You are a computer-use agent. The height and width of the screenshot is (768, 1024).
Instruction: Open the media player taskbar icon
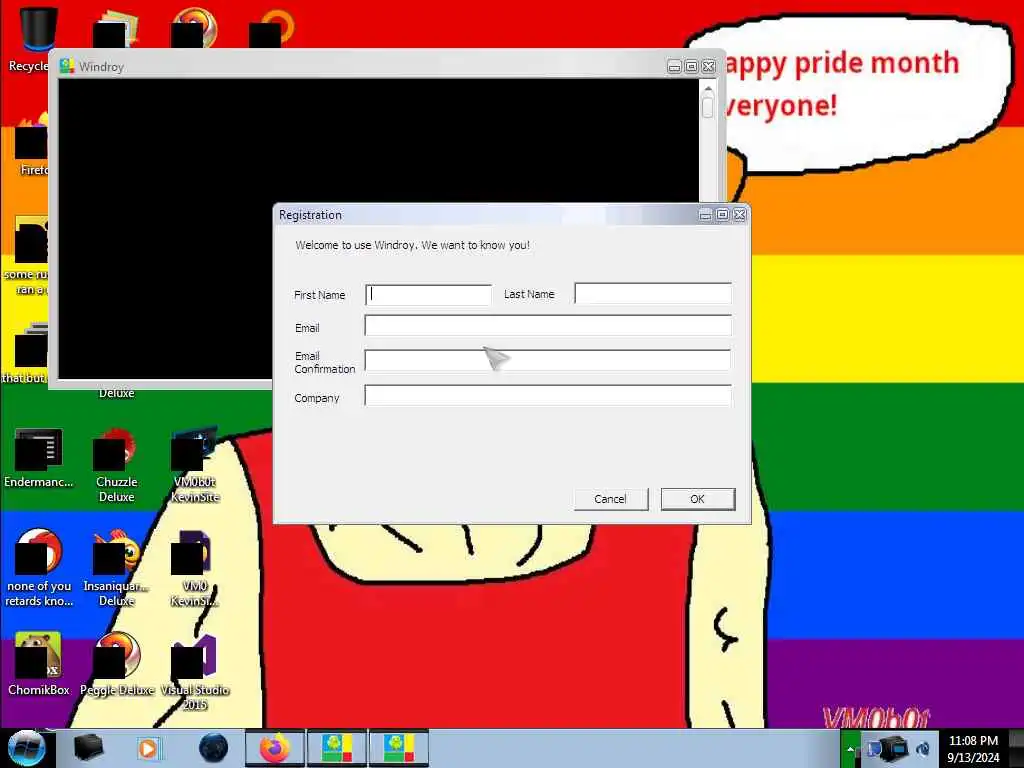click(x=148, y=748)
